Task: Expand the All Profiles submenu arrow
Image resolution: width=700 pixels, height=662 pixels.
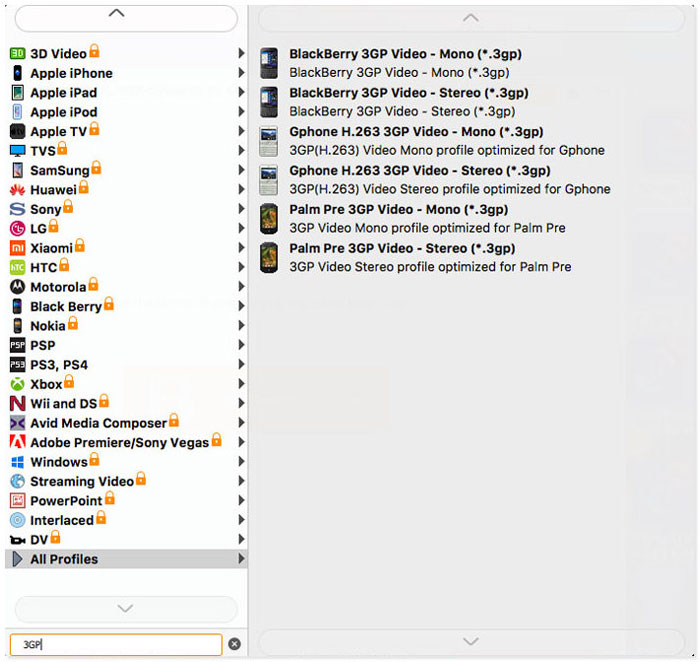Action: 242,559
